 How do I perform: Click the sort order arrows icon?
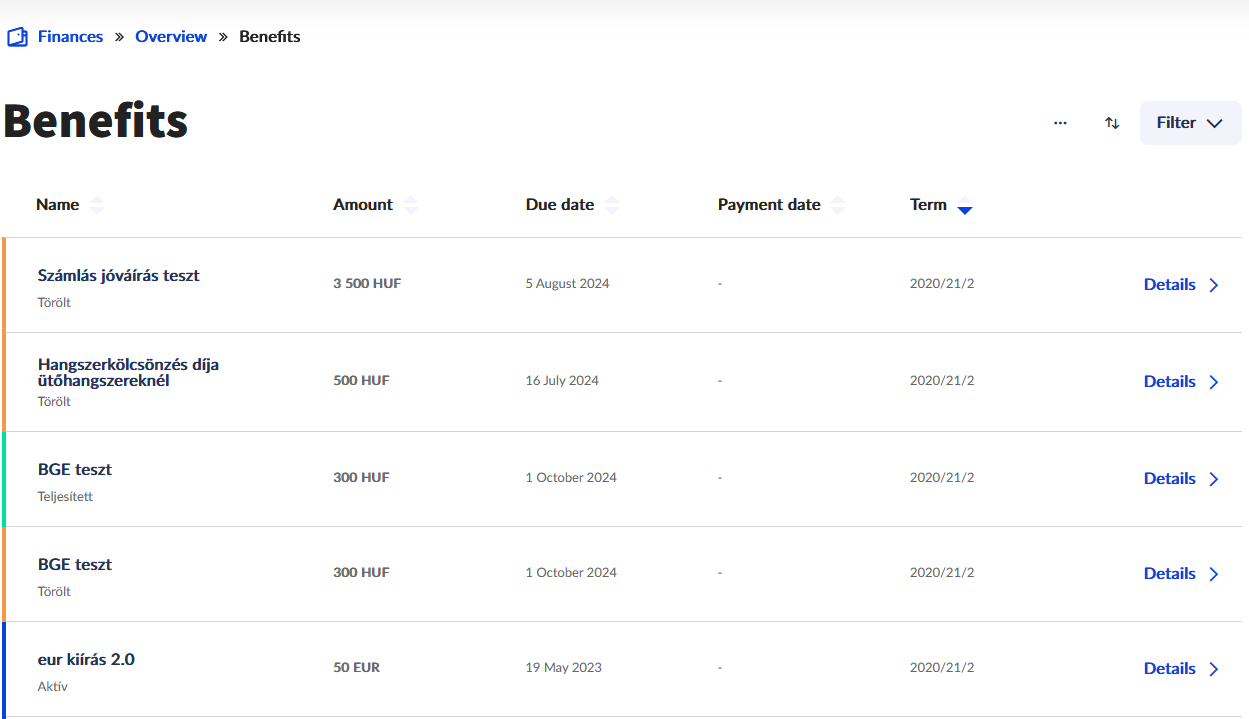tap(1112, 123)
